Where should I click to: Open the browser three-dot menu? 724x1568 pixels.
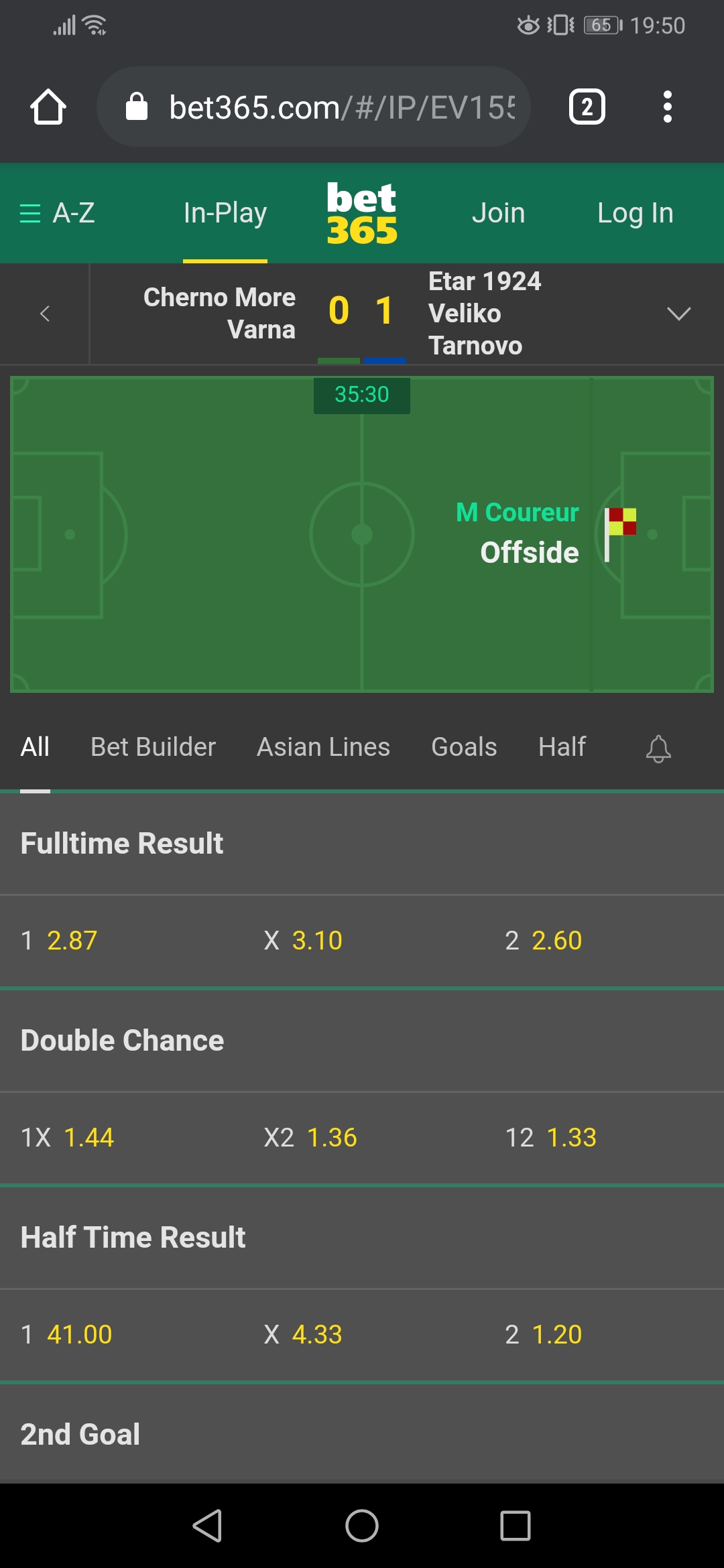tap(667, 107)
